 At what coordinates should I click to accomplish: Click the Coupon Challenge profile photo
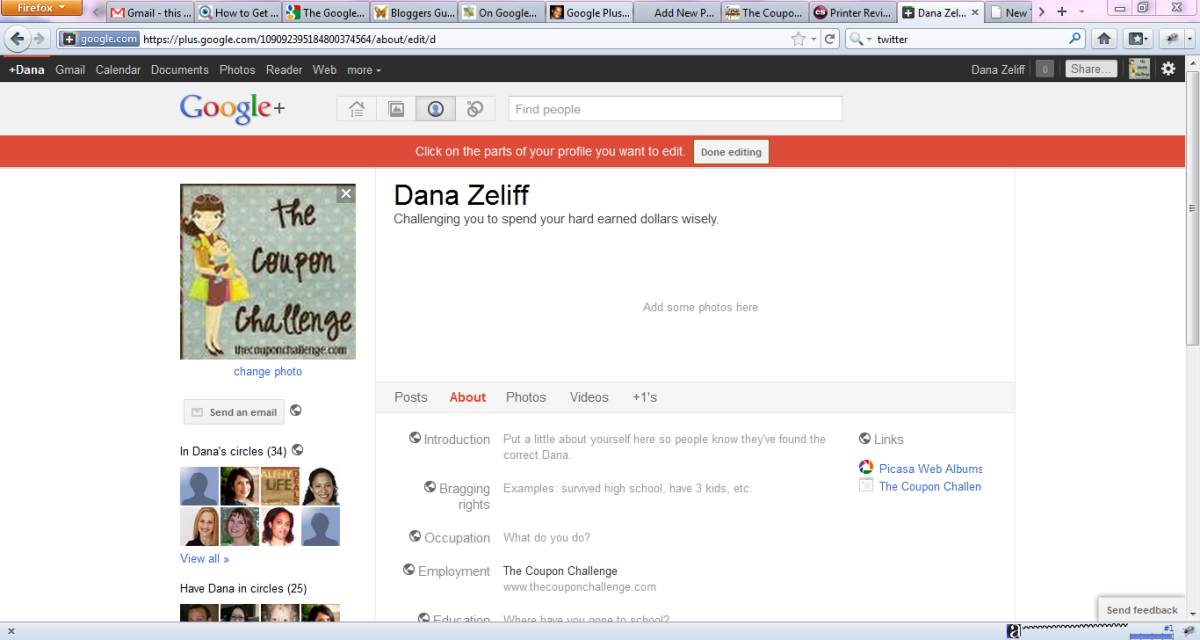pos(268,272)
